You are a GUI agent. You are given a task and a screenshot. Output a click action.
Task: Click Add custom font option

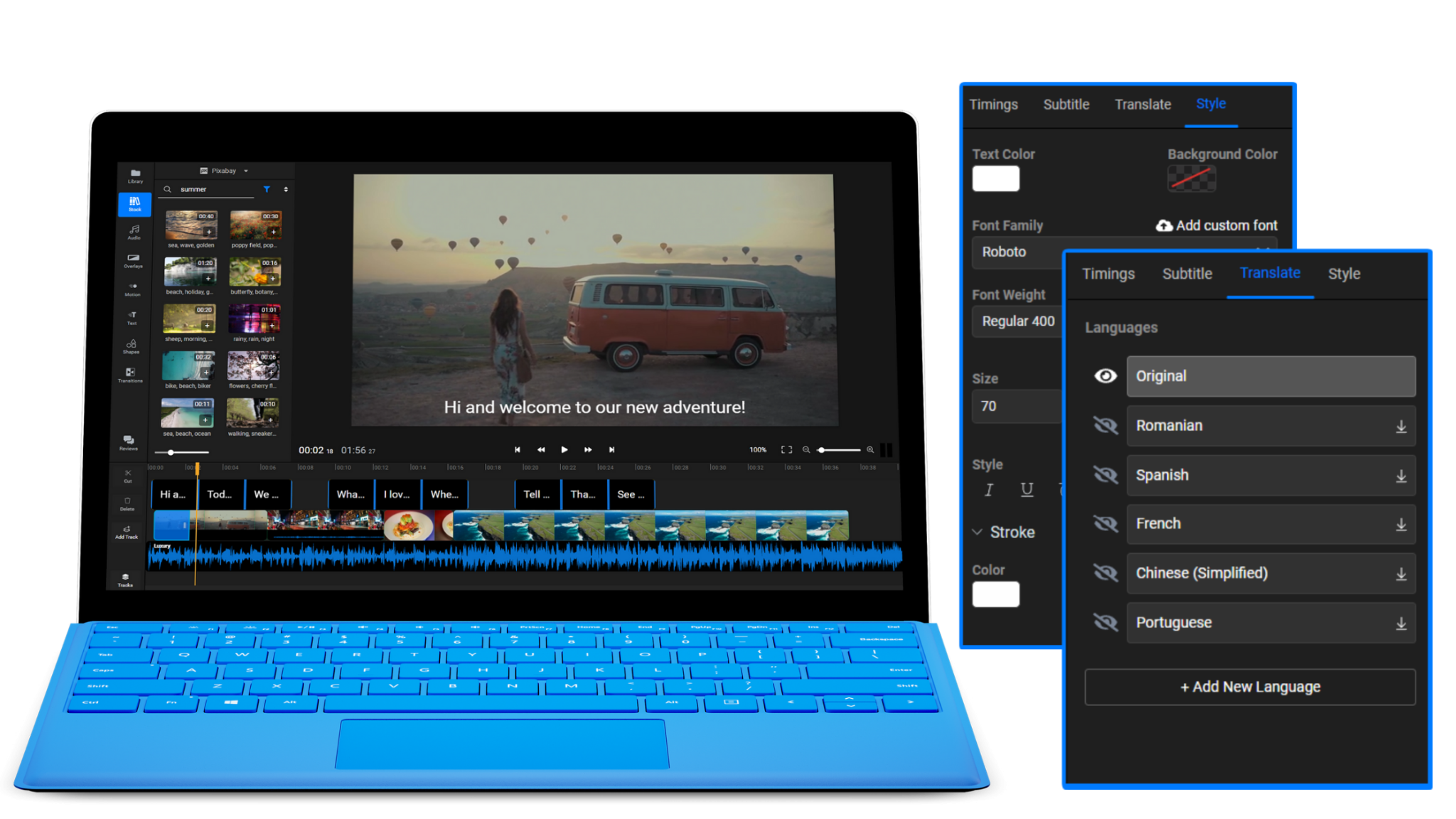(x=1216, y=224)
